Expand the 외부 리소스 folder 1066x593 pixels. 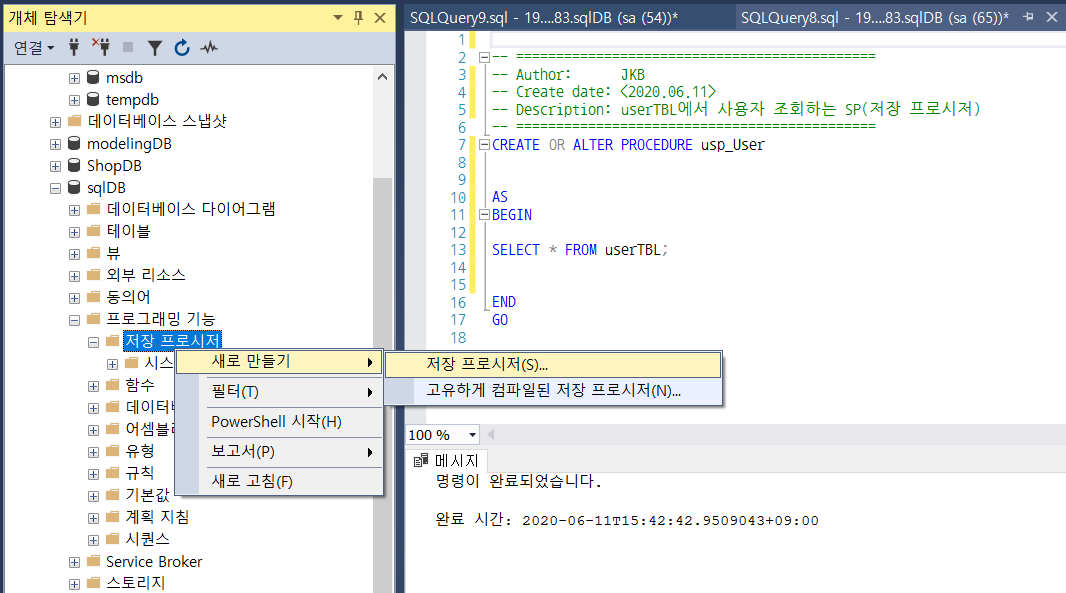pyautogui.click(x=74, y=276)
